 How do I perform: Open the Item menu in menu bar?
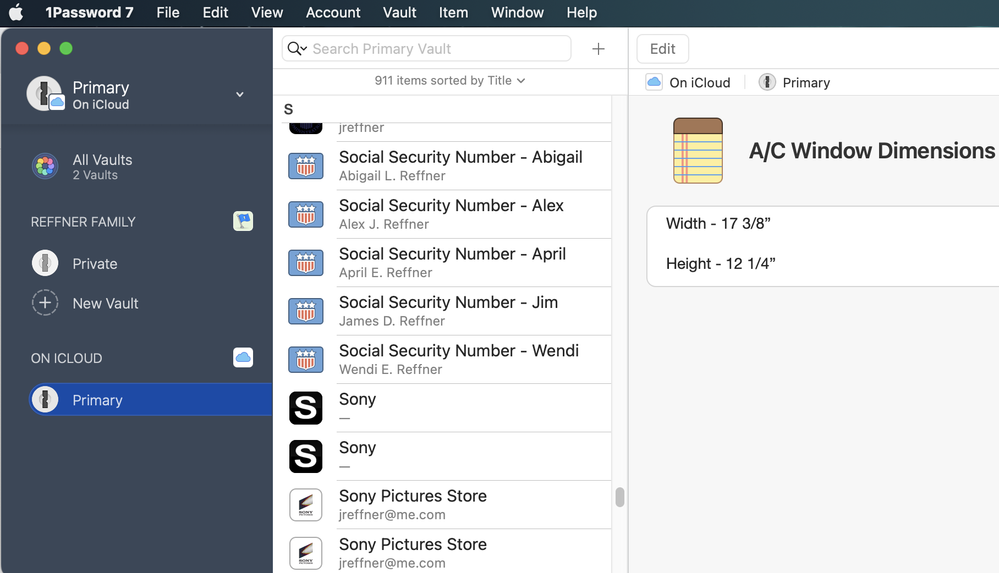pos(453,13)
